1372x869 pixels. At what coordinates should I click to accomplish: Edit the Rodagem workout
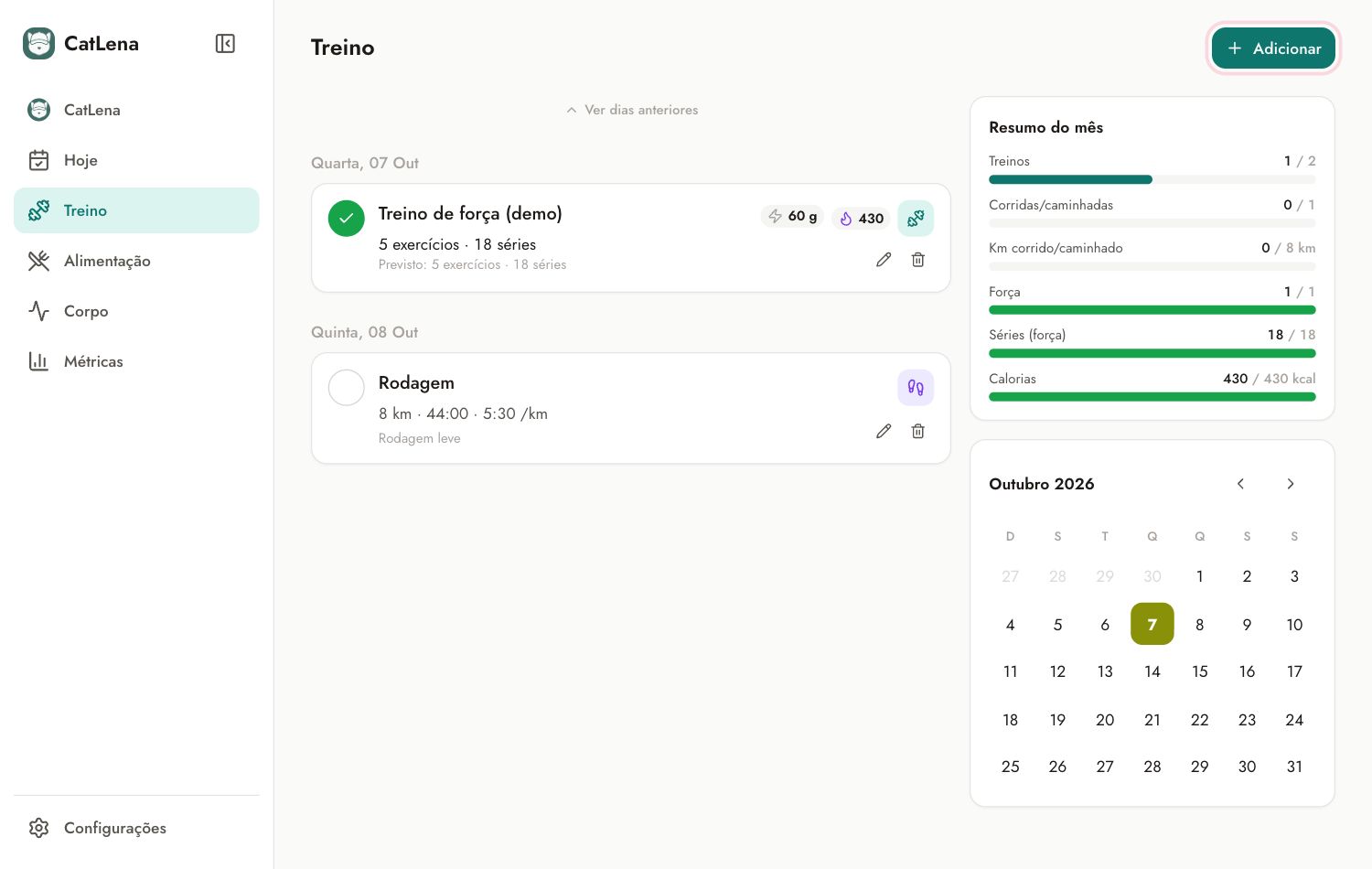pyautogui.click(x=884, y=431)
